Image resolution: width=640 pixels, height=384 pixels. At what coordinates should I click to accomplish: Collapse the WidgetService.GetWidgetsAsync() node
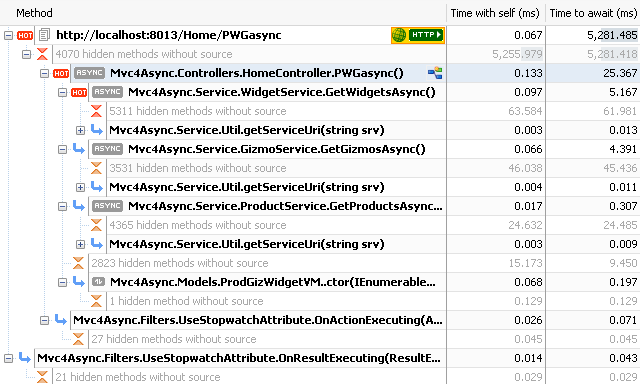pos(62,92)
